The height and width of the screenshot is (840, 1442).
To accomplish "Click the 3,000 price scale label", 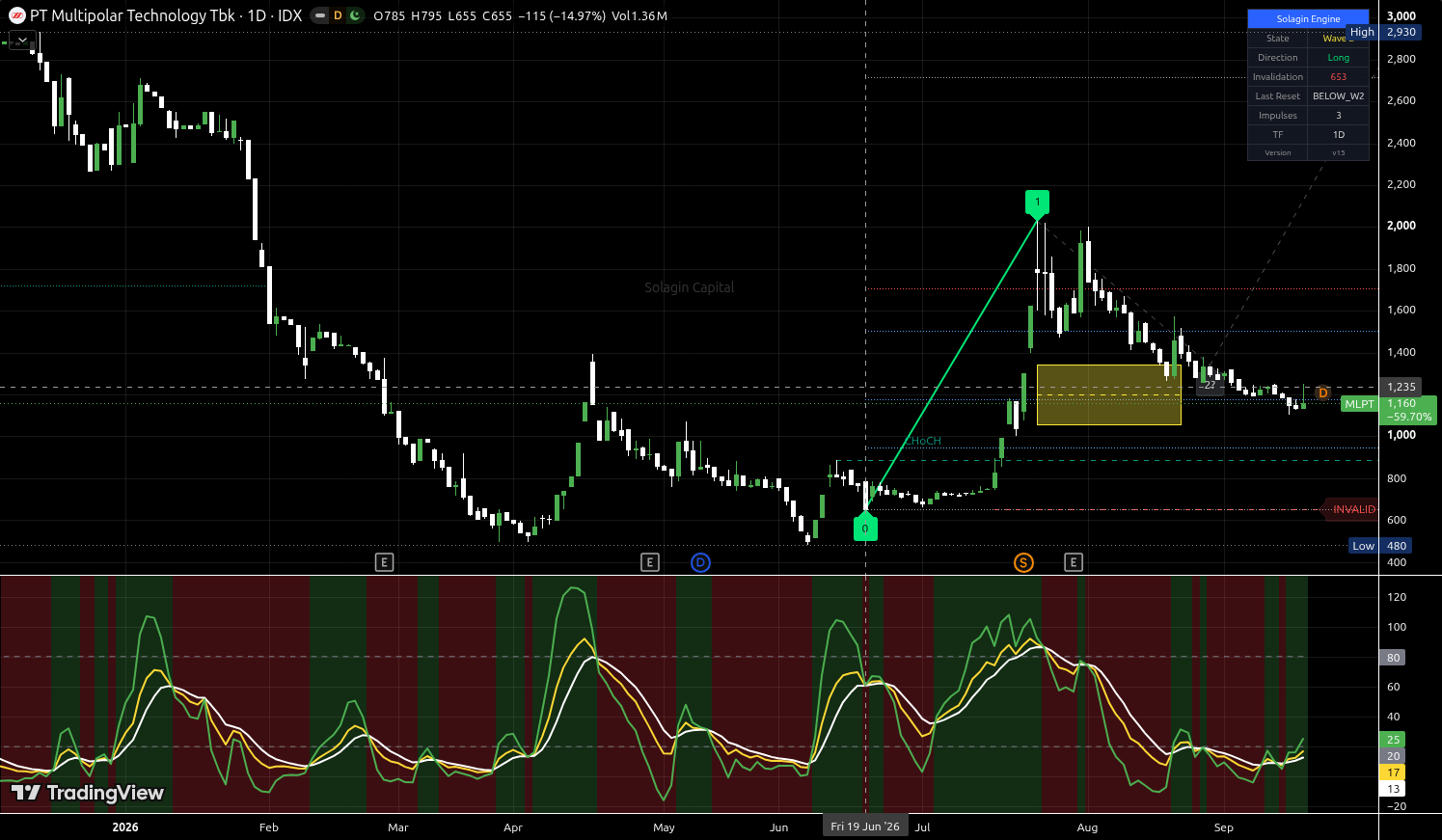I will point(1401,16).
